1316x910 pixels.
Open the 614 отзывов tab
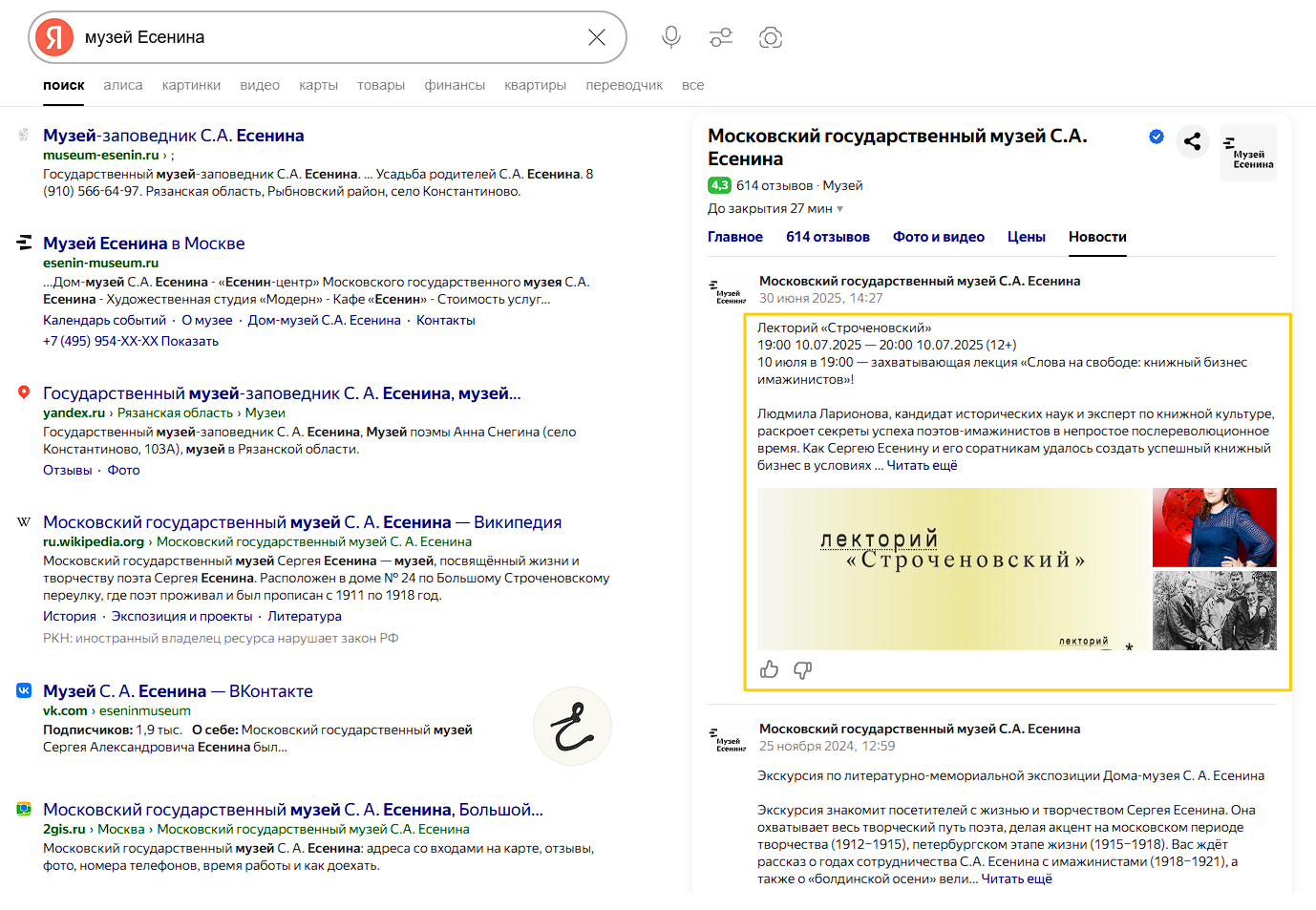pos(827,237)
